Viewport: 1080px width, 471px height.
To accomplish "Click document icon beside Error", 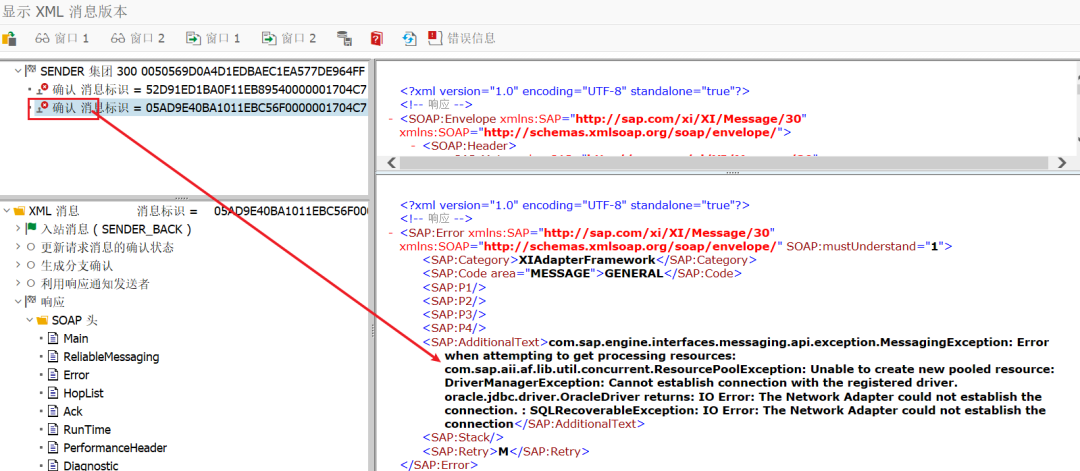I will tap(53, 375).
